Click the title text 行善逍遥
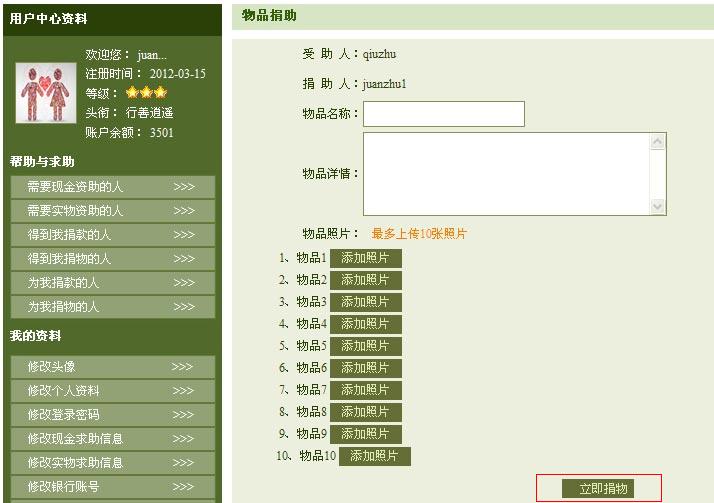This screenshot has height=503, width=714. tap(149, 113)
